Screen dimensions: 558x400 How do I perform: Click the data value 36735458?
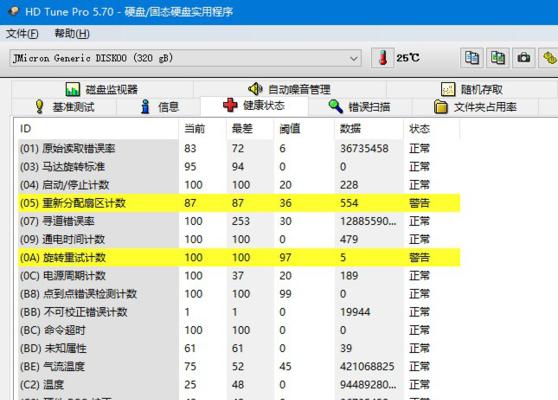[x=364, y=148]
